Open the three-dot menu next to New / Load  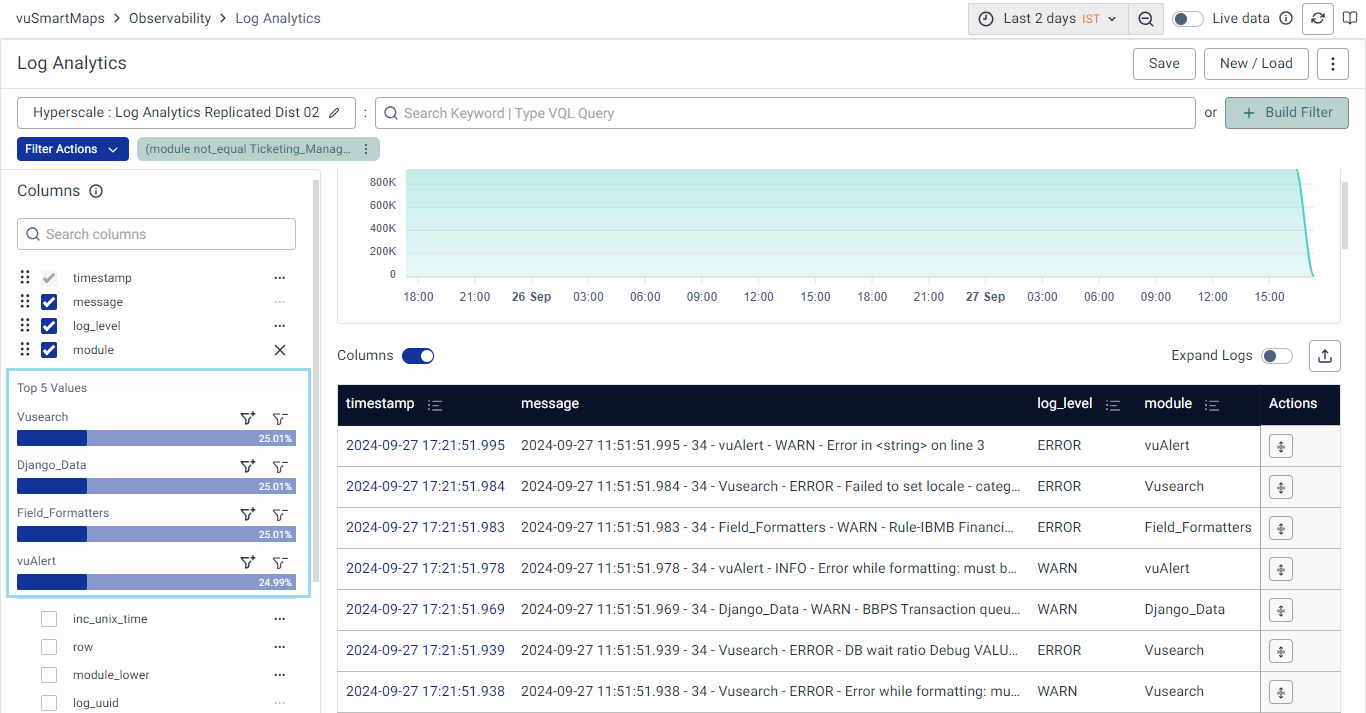coord(1332,63)
